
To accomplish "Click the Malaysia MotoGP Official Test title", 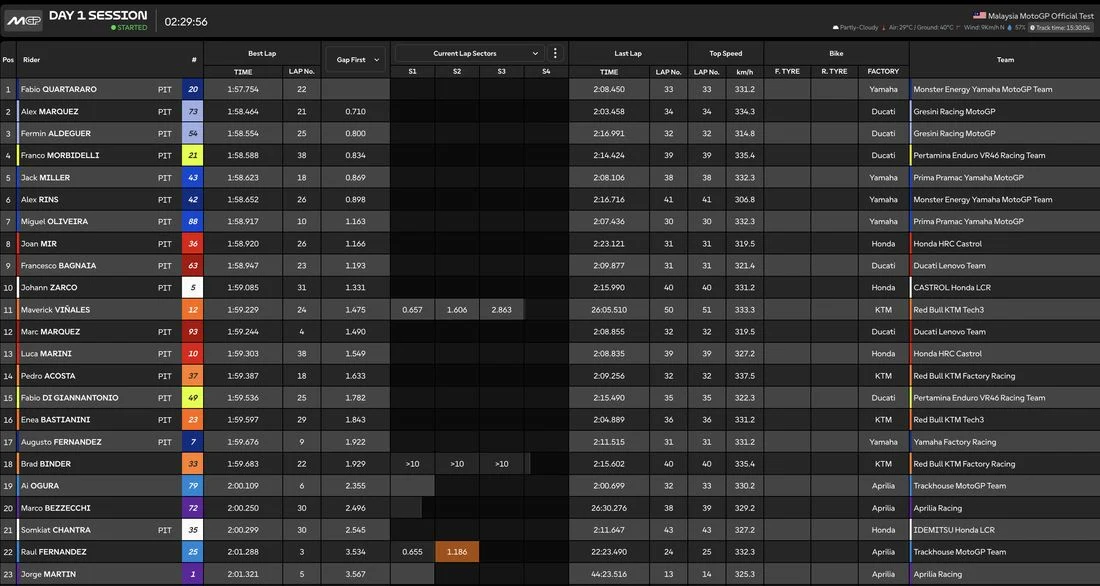I will coord(1040,15).
